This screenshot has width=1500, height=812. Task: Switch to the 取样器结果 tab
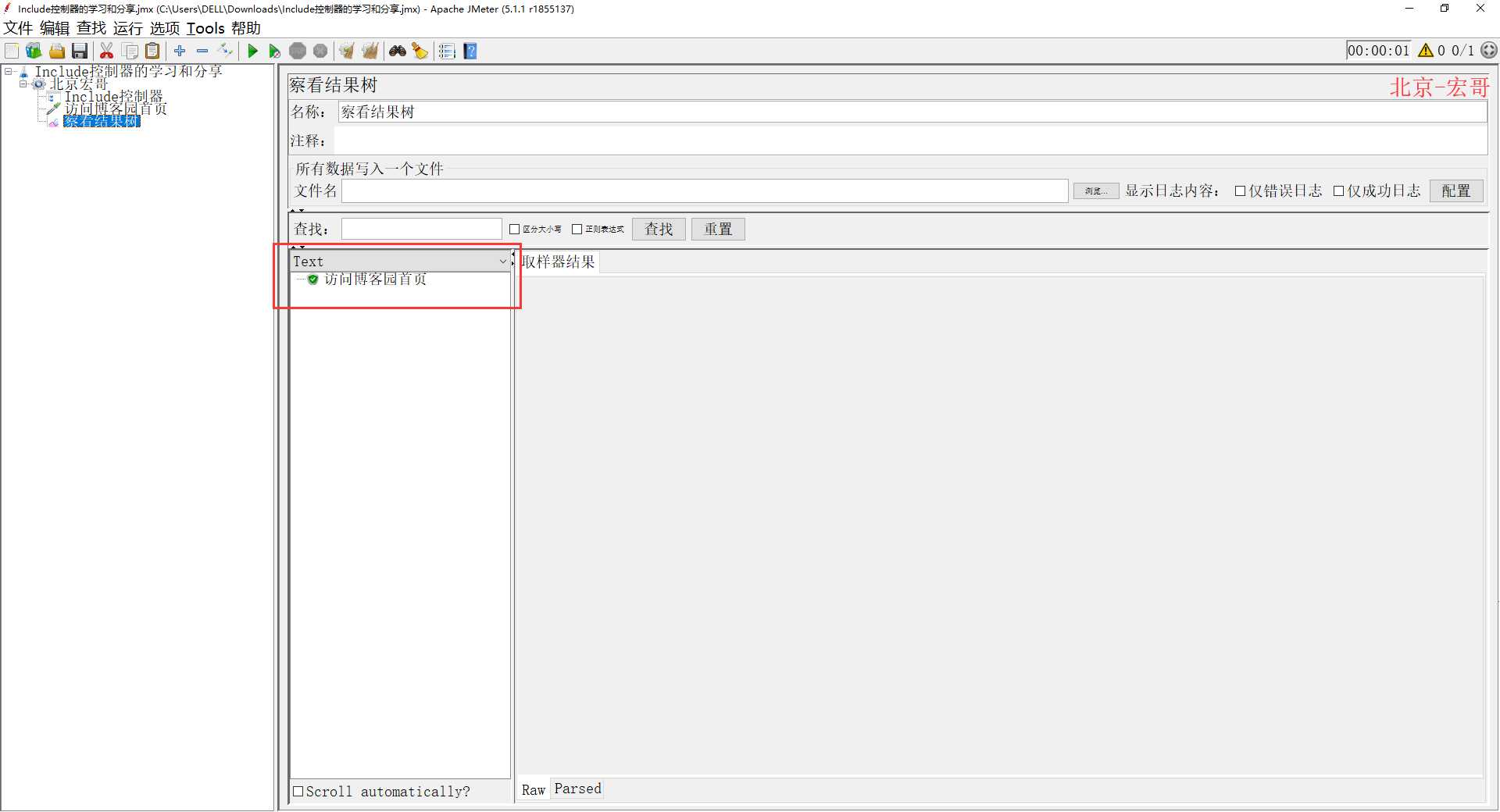558,262
